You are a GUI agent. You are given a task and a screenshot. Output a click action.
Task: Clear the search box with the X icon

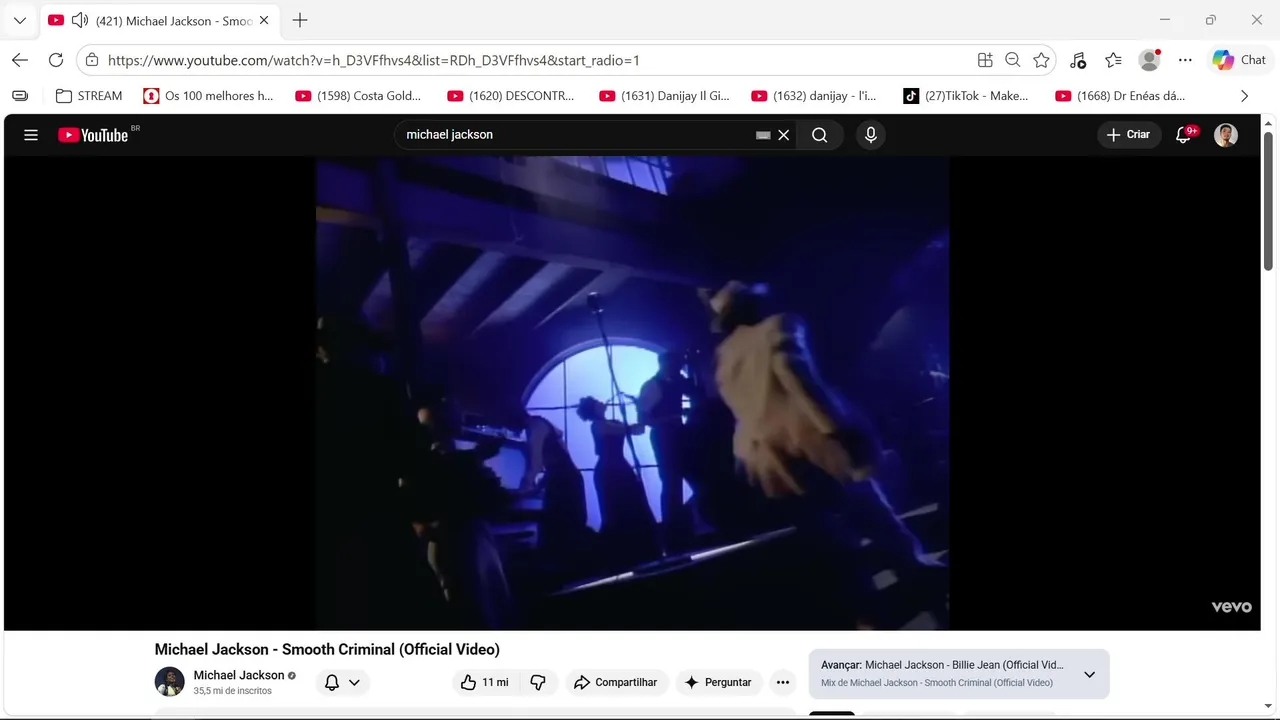tap(784, 135)
